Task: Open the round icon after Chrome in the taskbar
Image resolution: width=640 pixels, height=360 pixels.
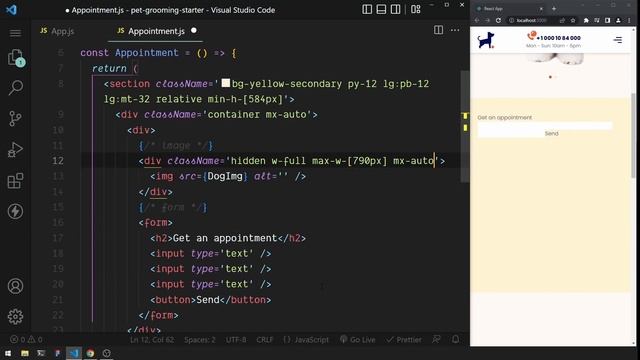Action: click(107, 353)
